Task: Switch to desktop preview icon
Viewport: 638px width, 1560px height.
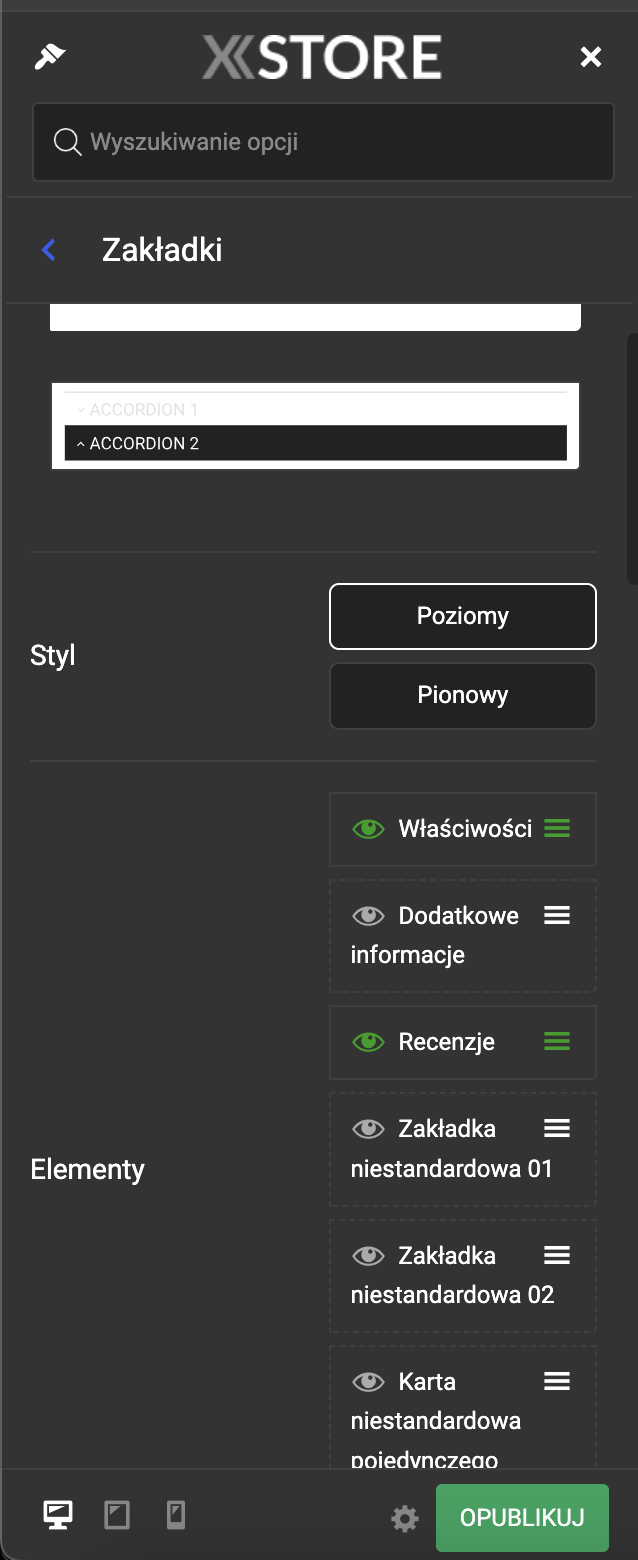Action: point(57,1516)
